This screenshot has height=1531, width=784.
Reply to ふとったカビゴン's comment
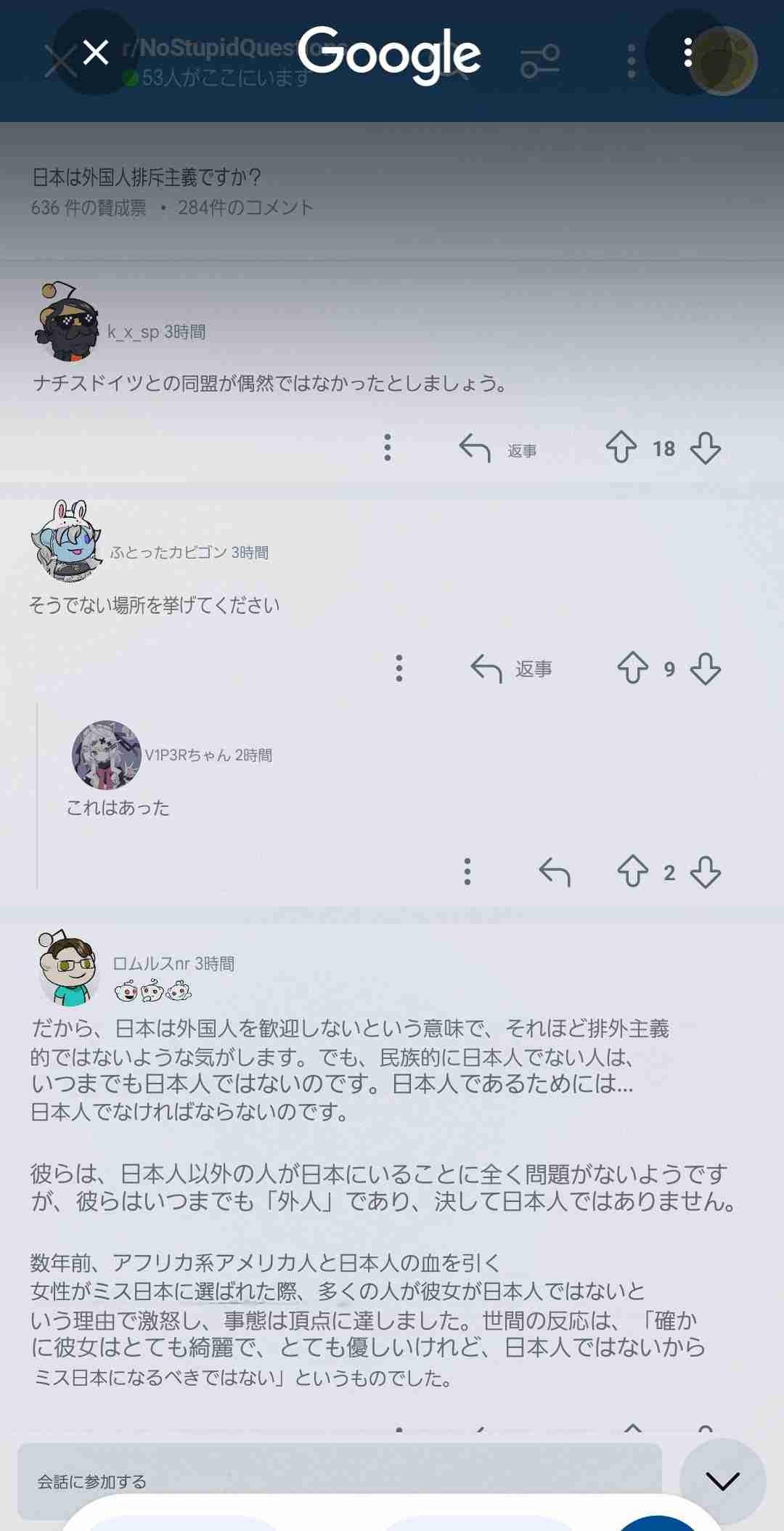click(x=511, y=669)
